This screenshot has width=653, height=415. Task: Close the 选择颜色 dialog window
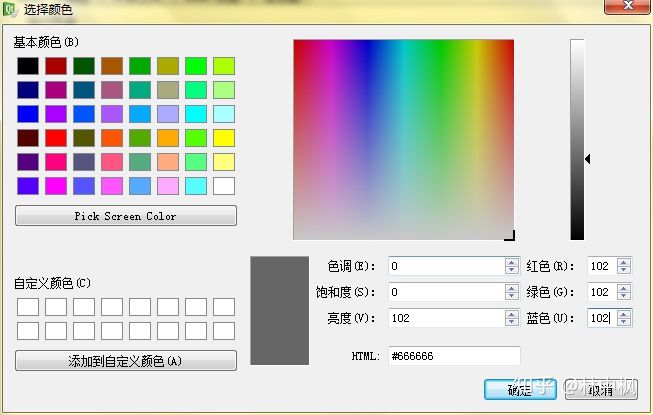(628, 6)
